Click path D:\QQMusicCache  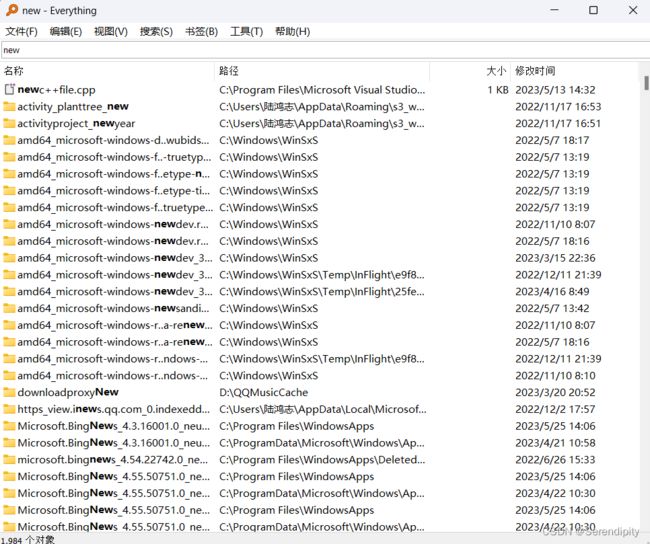[x=264, y=392]
